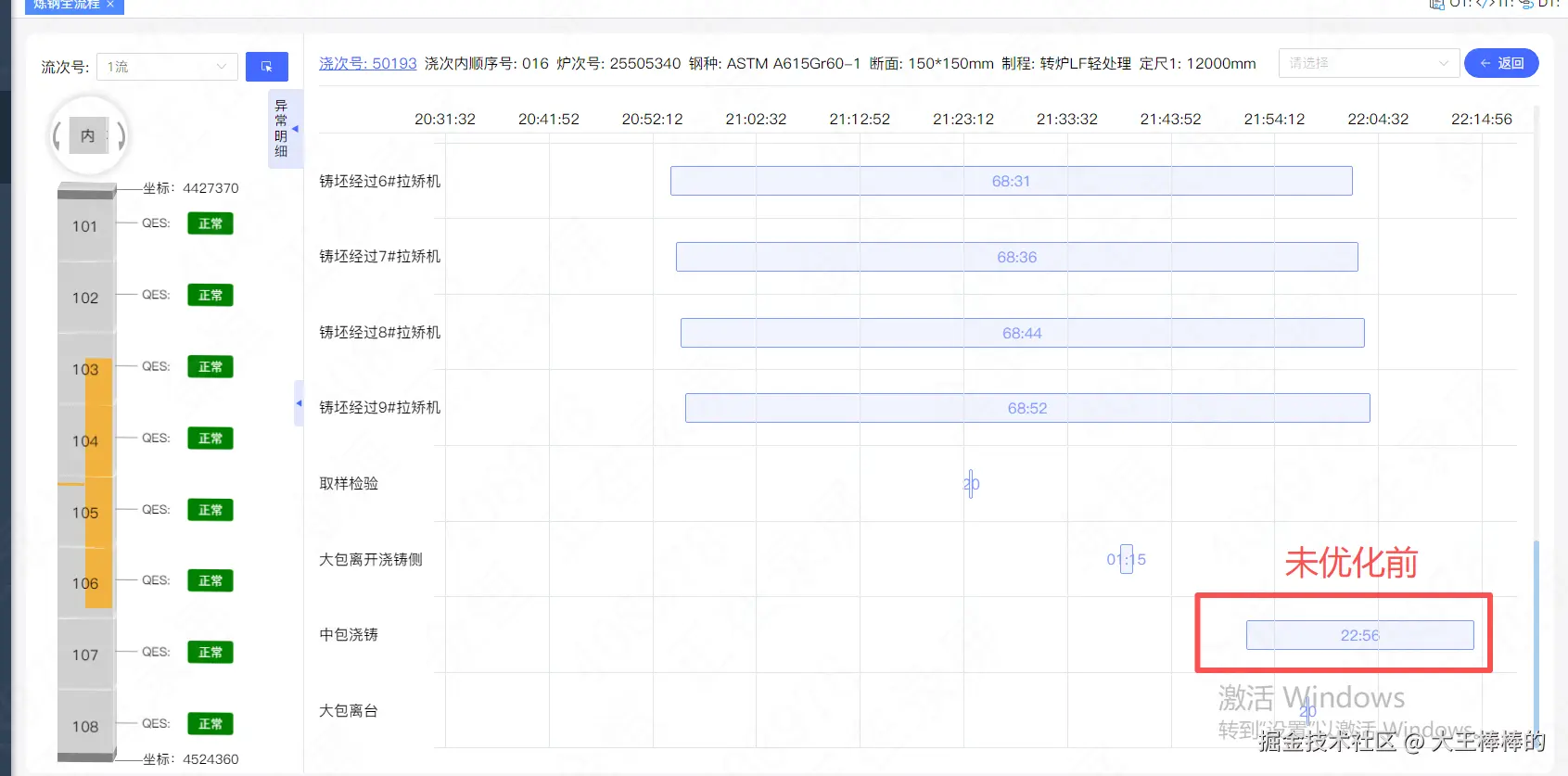
Task: Click the 中包浇铸 row label
Action: [x=349, y=634]
